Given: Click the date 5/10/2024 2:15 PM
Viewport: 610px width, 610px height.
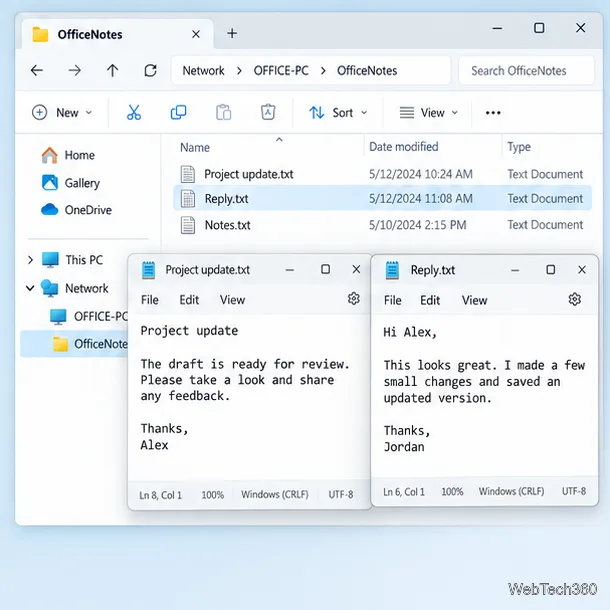Looking at the screenshot, I should [x=417, y=225].
